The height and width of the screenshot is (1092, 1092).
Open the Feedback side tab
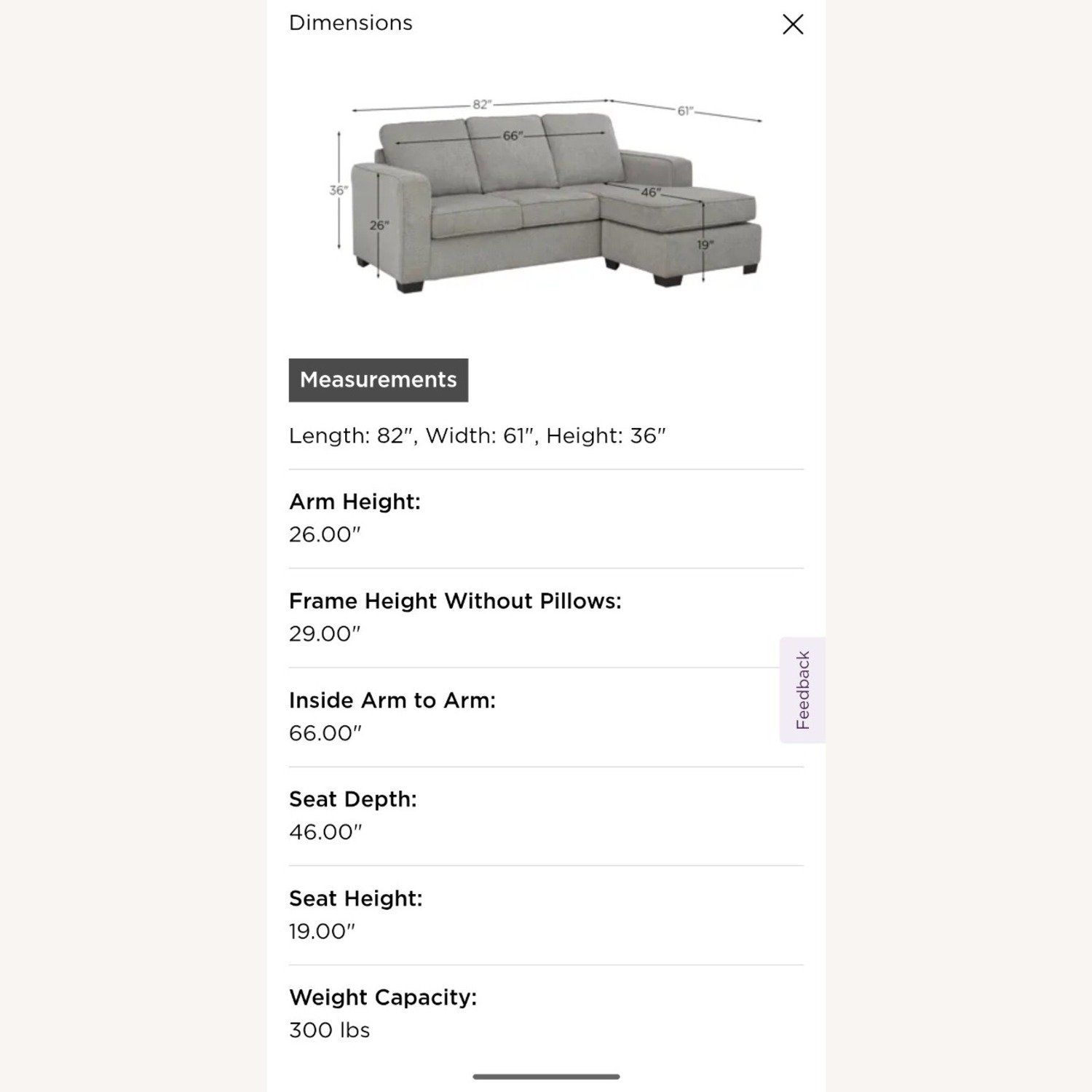click(x=802, y=688)
